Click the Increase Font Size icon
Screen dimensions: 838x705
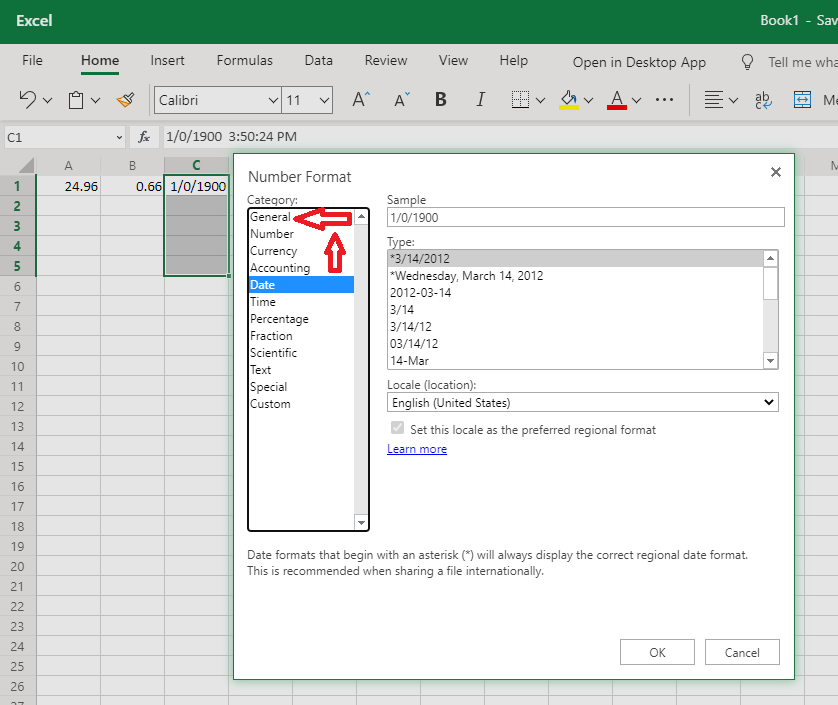click(x=361, y=100)
